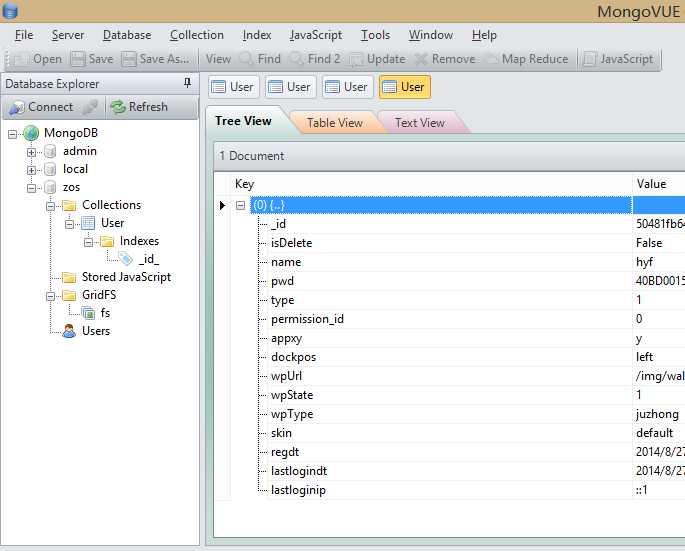Click the Open toolbar button
This screenshot has width=685, height=551.
point(38,59)
